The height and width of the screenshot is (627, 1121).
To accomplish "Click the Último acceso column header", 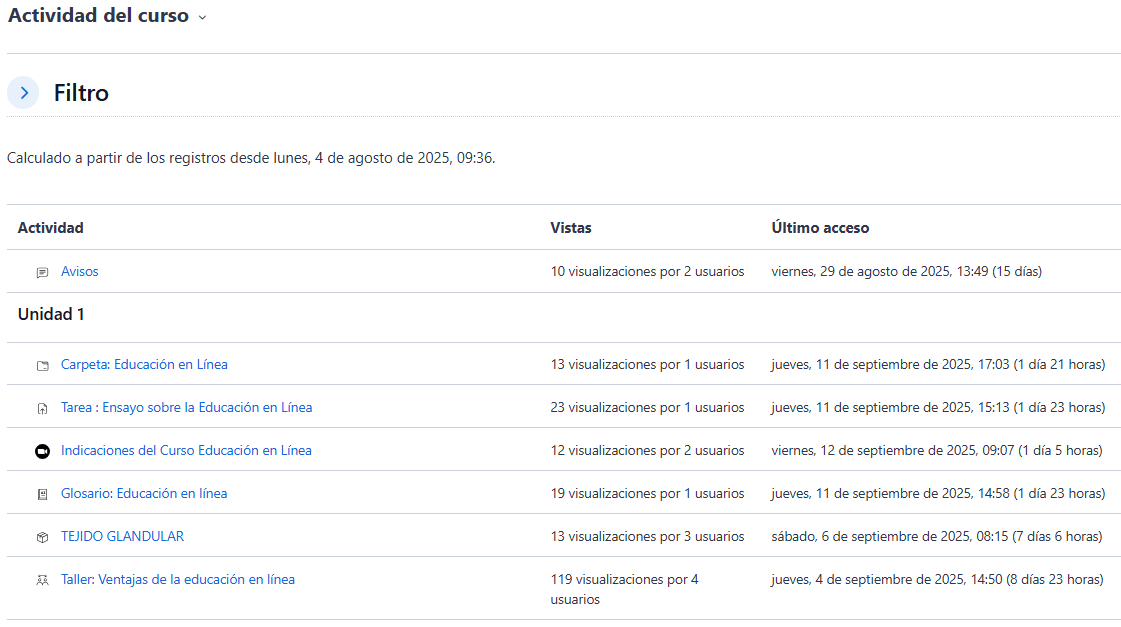I will tap(819, 227).
